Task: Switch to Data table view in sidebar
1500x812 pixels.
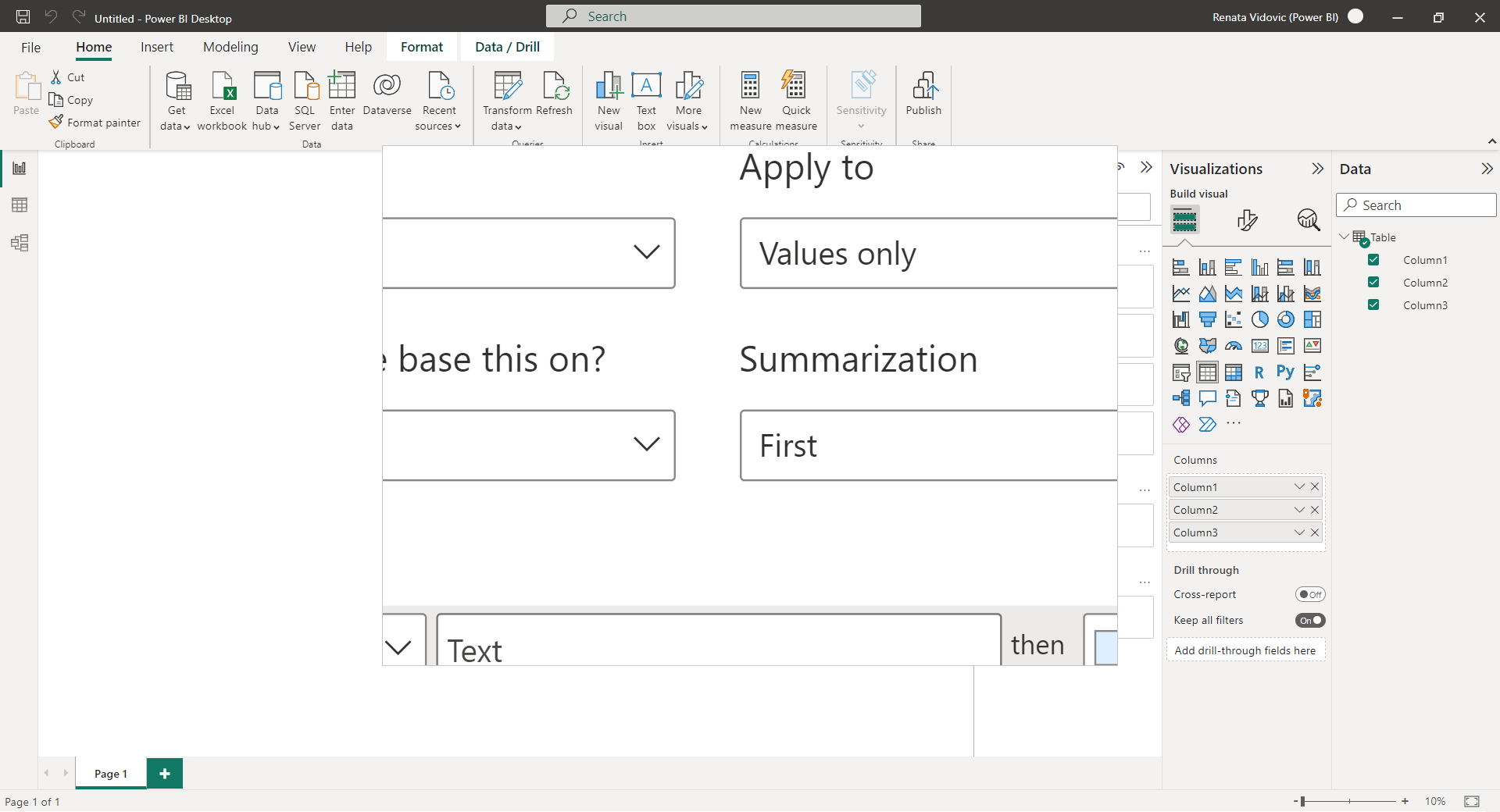Action: coord(20,205)
